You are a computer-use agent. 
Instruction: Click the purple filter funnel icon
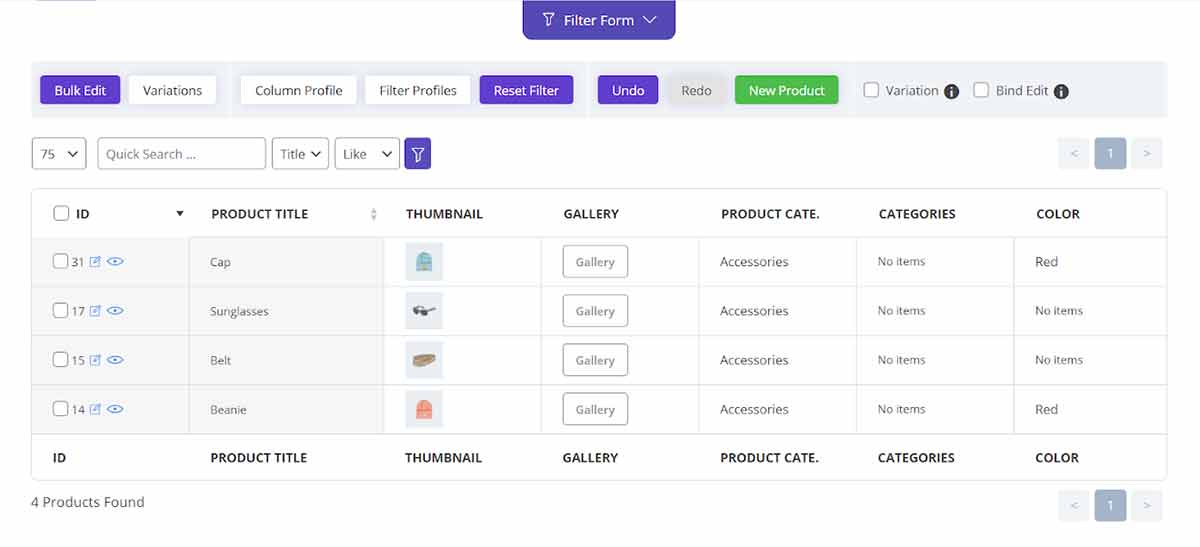(418, 154)
